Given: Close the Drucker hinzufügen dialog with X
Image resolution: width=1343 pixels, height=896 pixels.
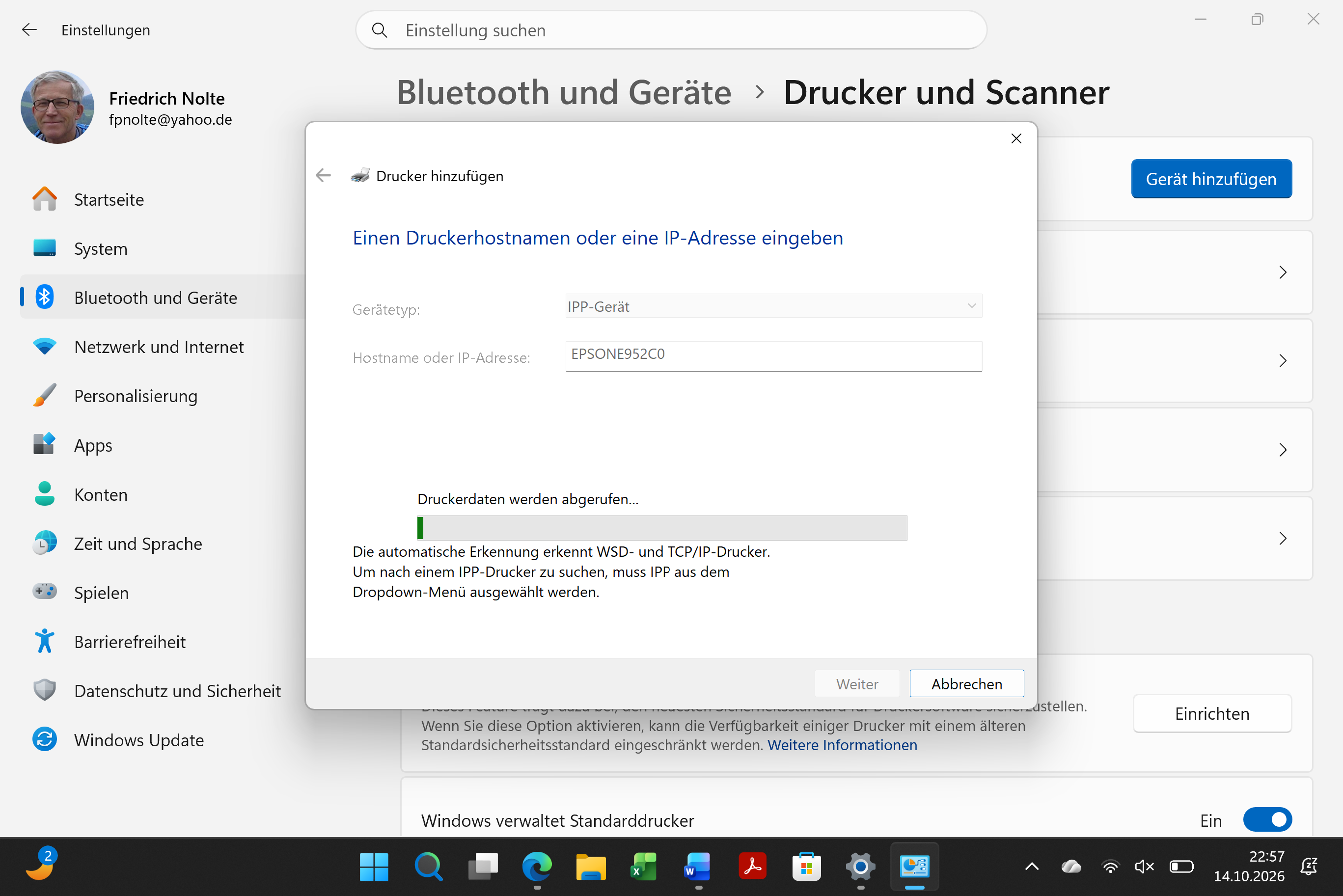Looking at the screenshot, I should pos(1016,139).
